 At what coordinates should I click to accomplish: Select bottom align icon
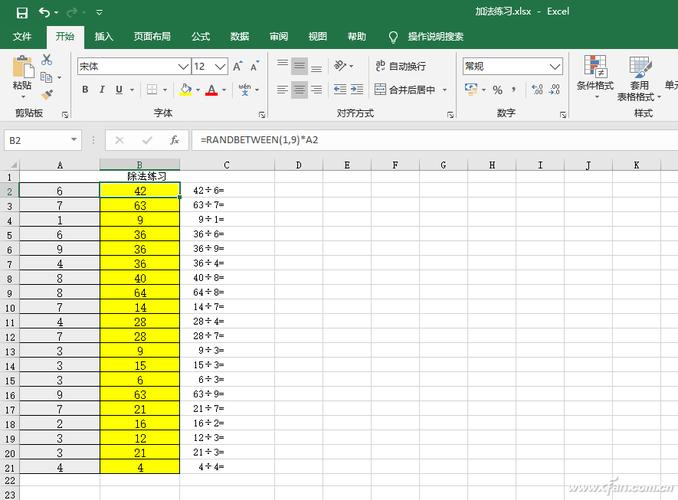pyautogui.click(x=317, y=66)
